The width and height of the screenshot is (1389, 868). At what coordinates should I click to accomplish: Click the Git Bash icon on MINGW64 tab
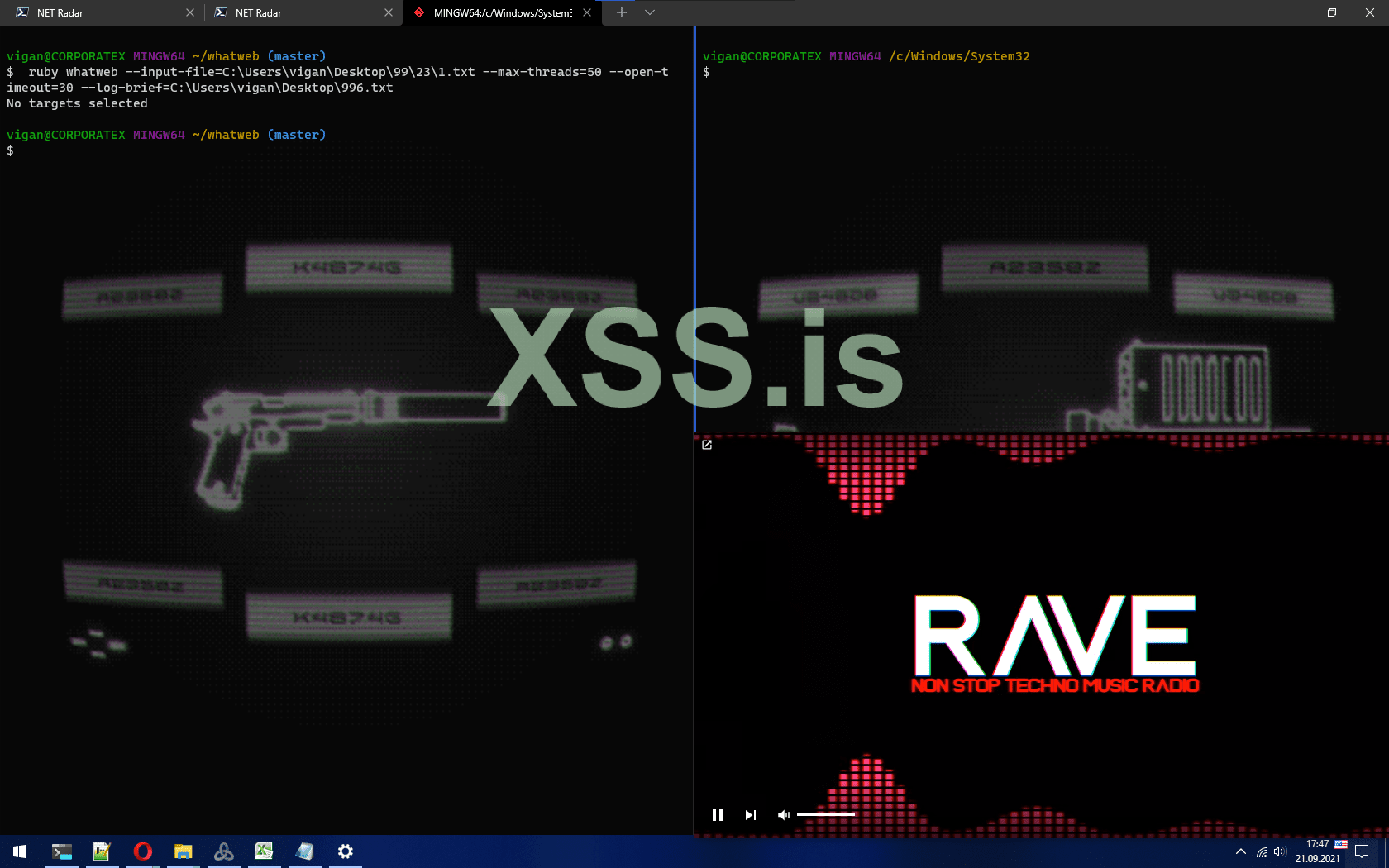pos(419,12)
